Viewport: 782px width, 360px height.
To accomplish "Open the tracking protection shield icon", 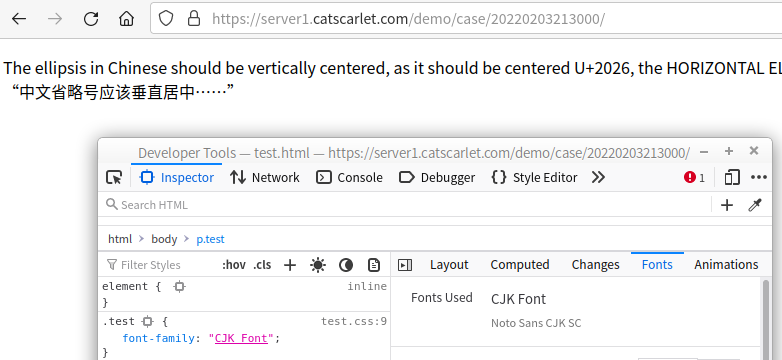I will (166, 19).
